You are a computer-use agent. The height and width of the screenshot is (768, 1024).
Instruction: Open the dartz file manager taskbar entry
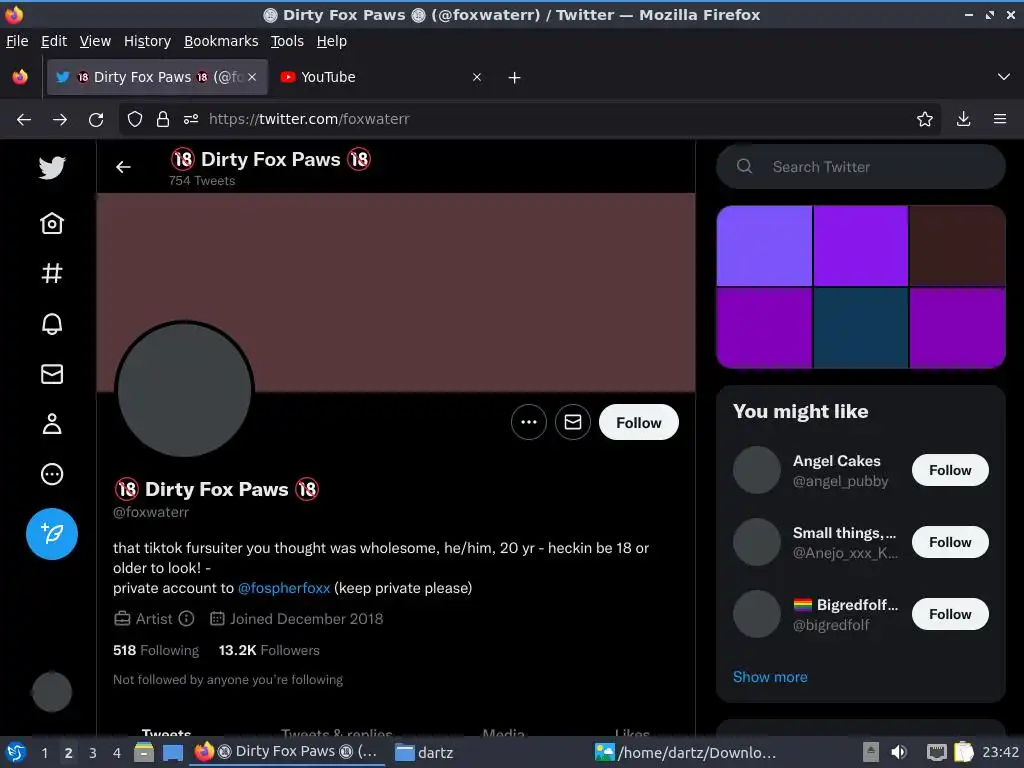point(424,752)
